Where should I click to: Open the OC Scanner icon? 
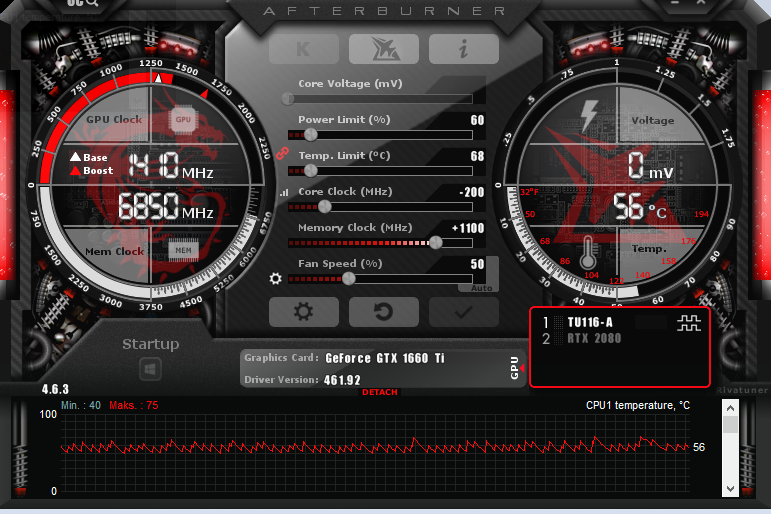83,3
